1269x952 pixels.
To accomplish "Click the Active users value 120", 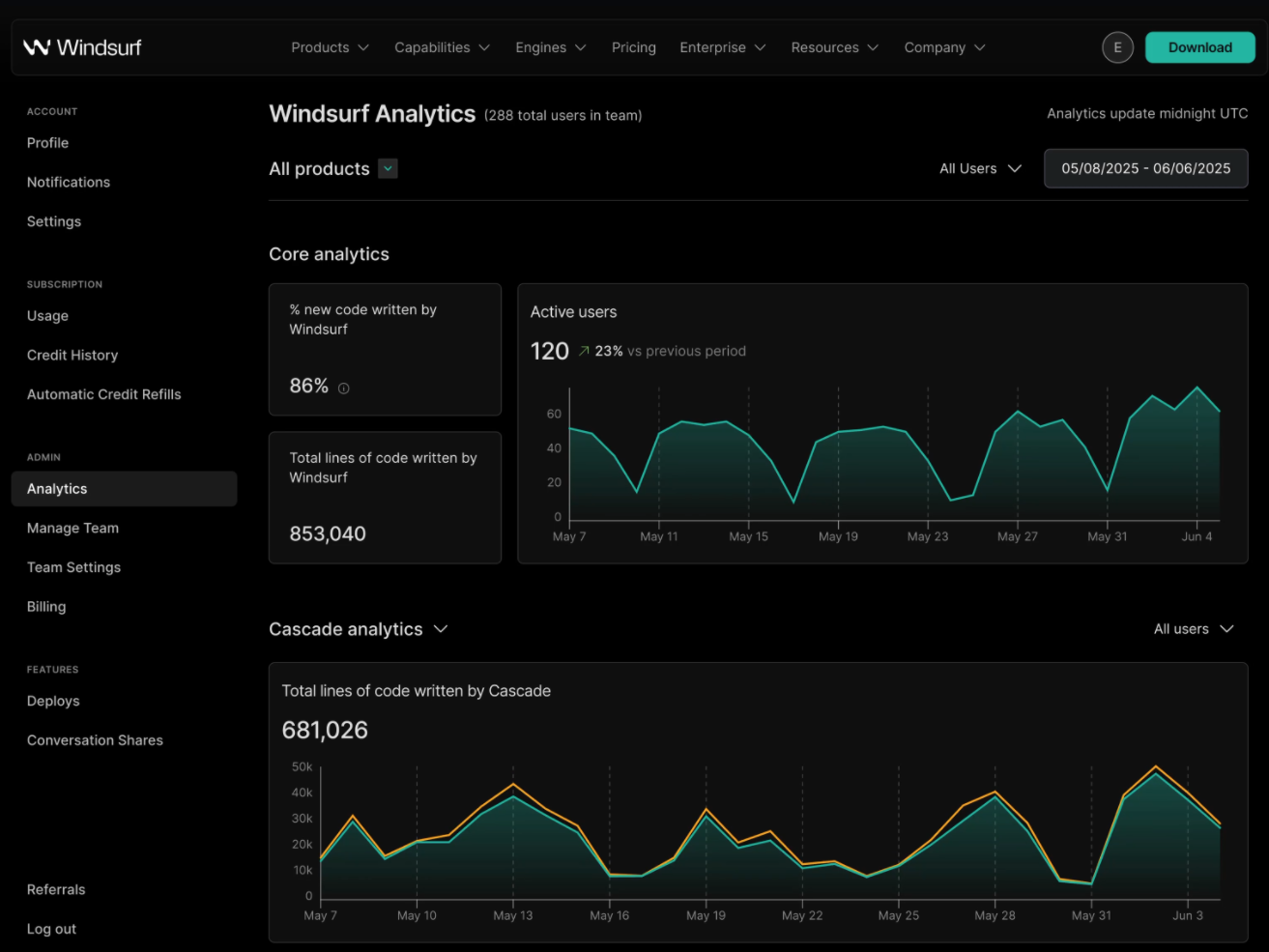I will click(549, 351).
